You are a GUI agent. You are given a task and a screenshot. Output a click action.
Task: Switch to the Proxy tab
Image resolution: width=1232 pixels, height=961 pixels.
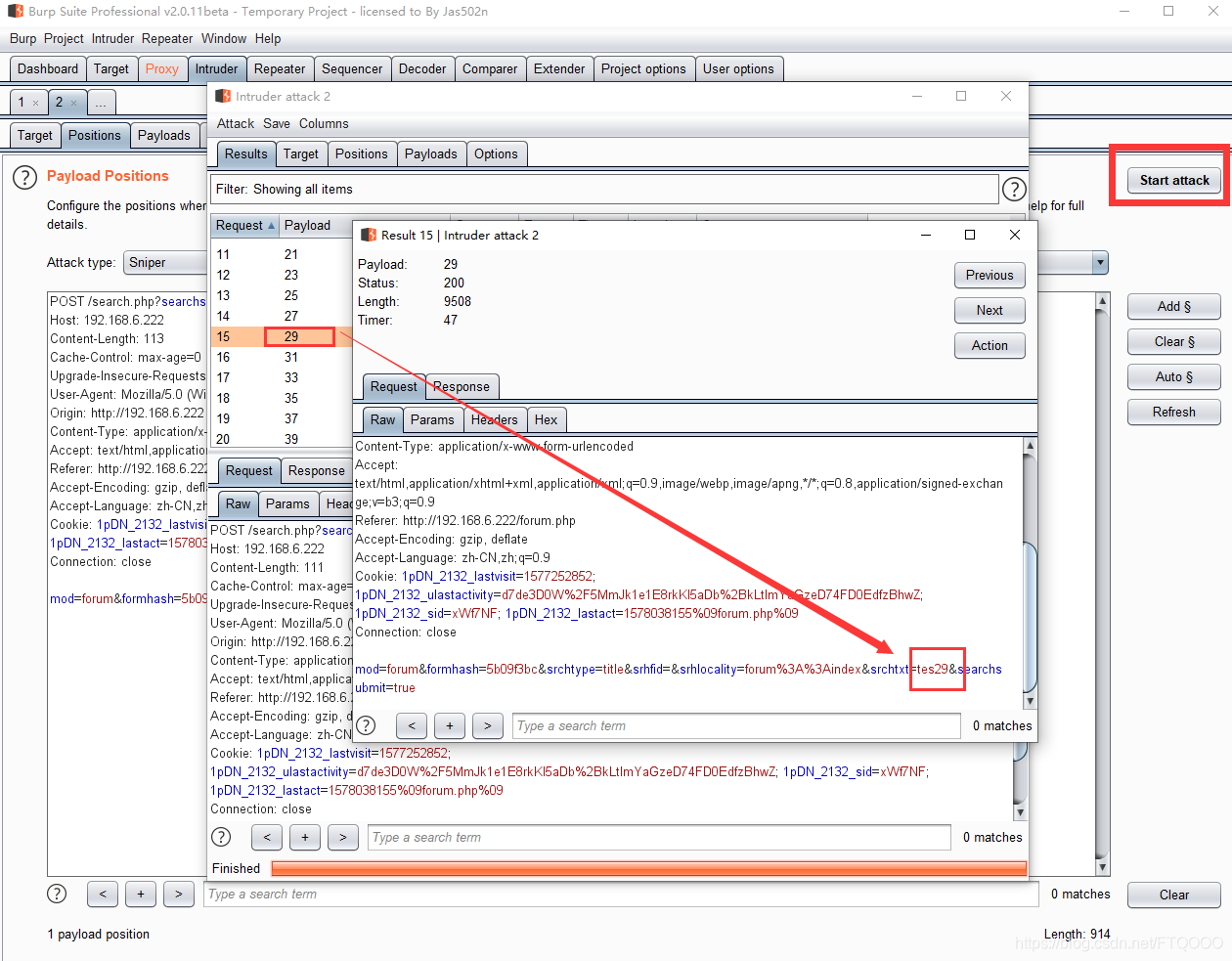(x=161, y=69)
